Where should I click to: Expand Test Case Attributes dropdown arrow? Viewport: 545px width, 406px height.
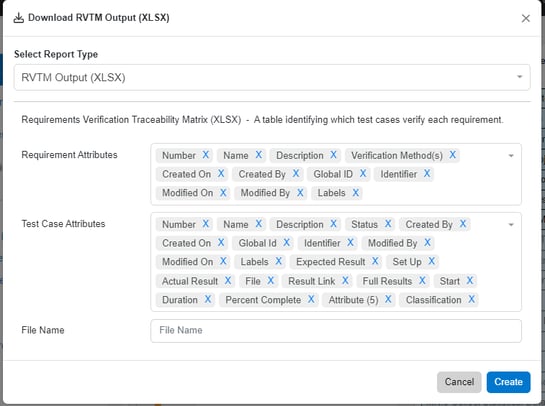coord(511,225)
